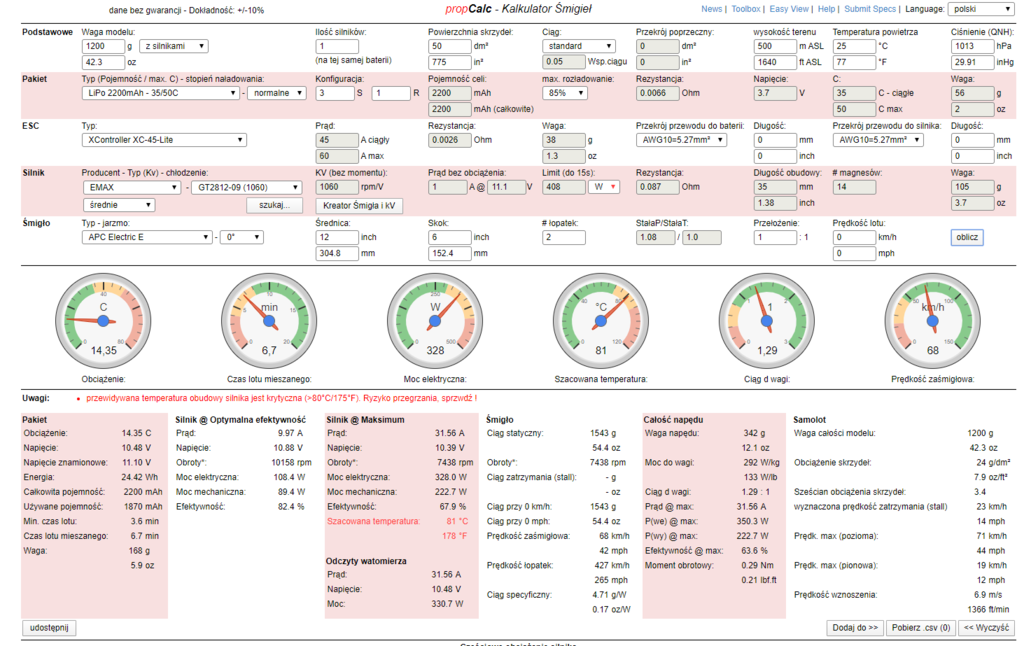Click the thrust-to-weight gauge (Ciąg d wagi)
This screenshot has height=646, width=1024.
(x=767, y=320)
